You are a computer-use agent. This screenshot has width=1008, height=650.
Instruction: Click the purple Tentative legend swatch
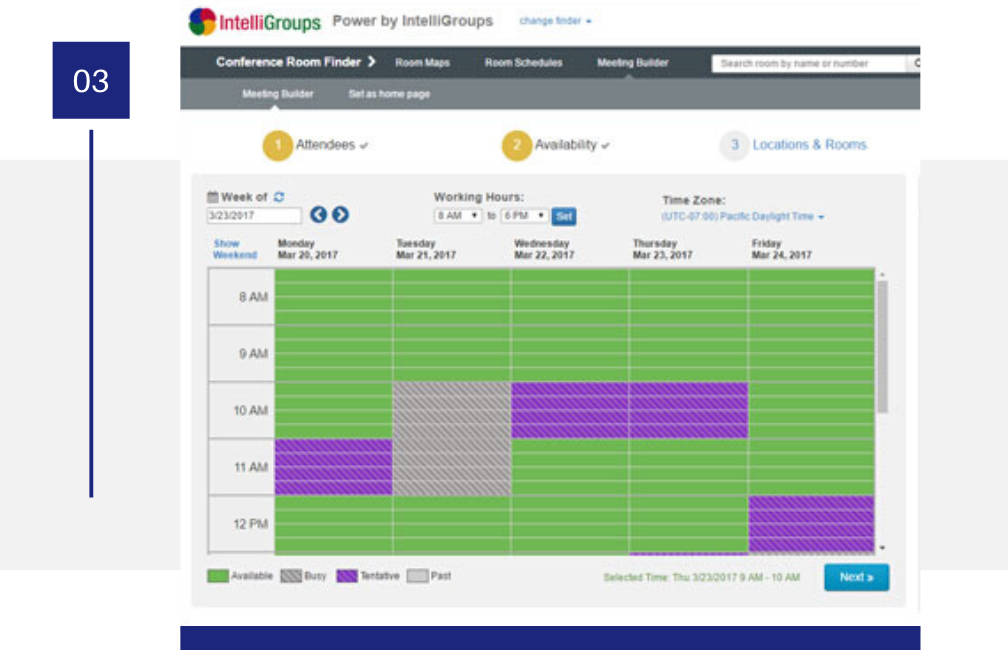(x=347, y=576)
